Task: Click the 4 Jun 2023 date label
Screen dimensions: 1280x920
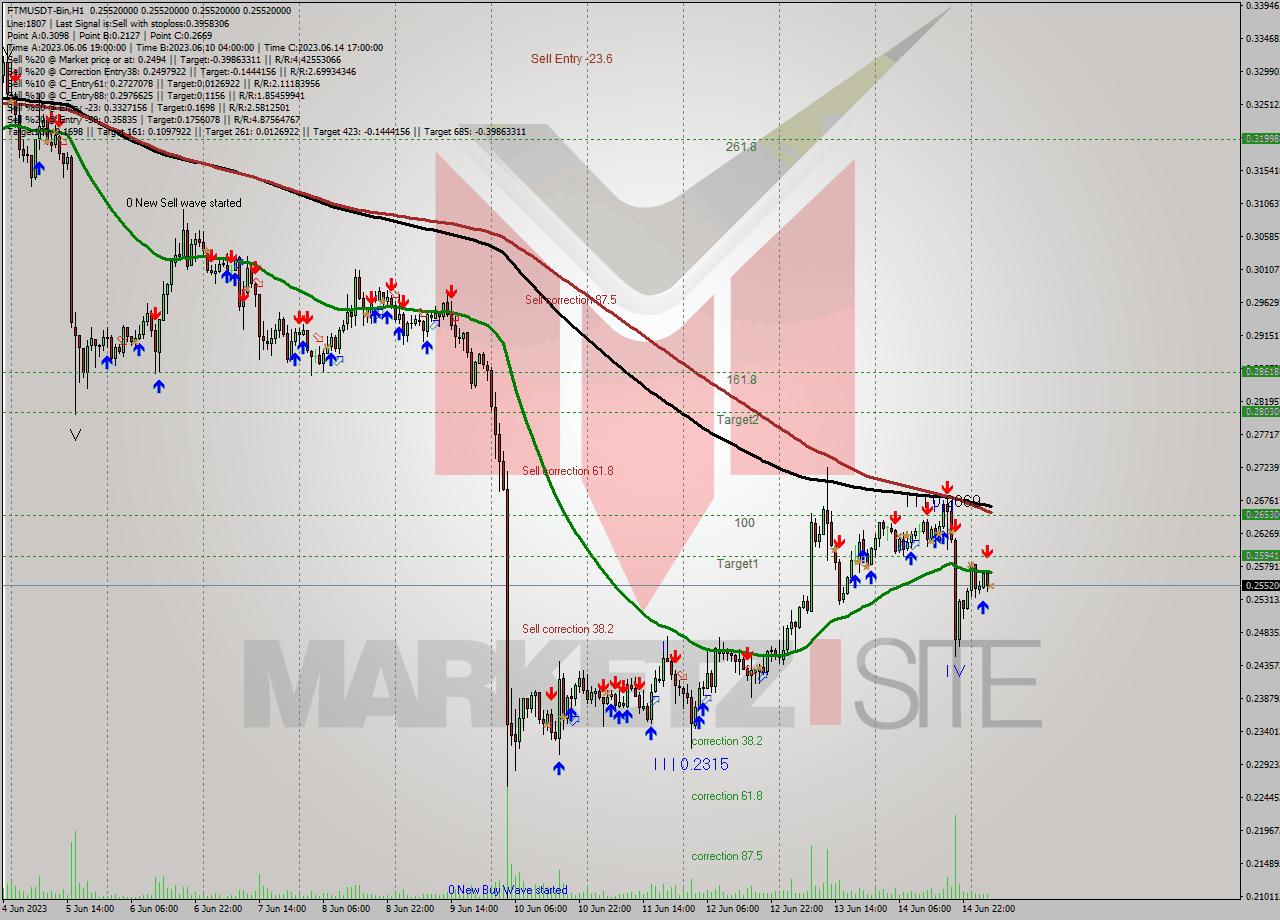Action: pyautogui.click(x=25, y=909)
